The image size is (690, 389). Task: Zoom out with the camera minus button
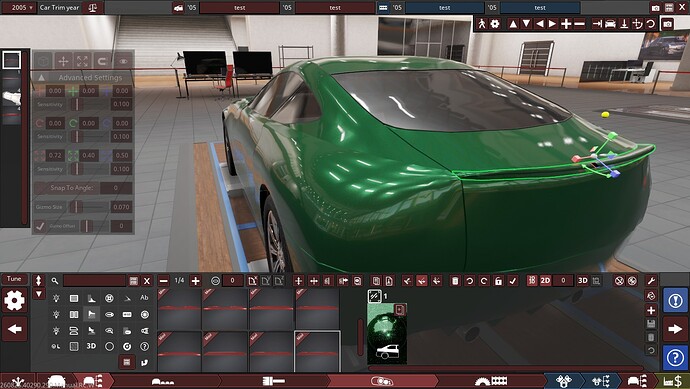point(580,24)
